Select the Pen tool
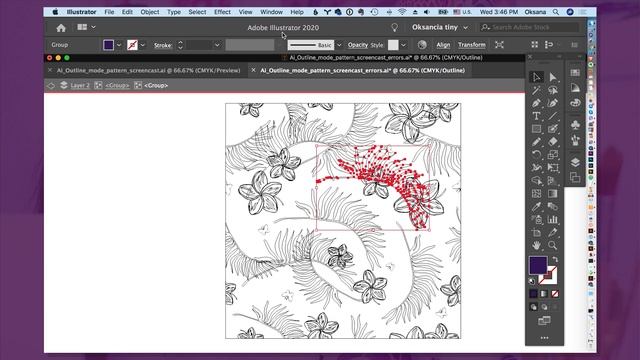 point(536,103)
